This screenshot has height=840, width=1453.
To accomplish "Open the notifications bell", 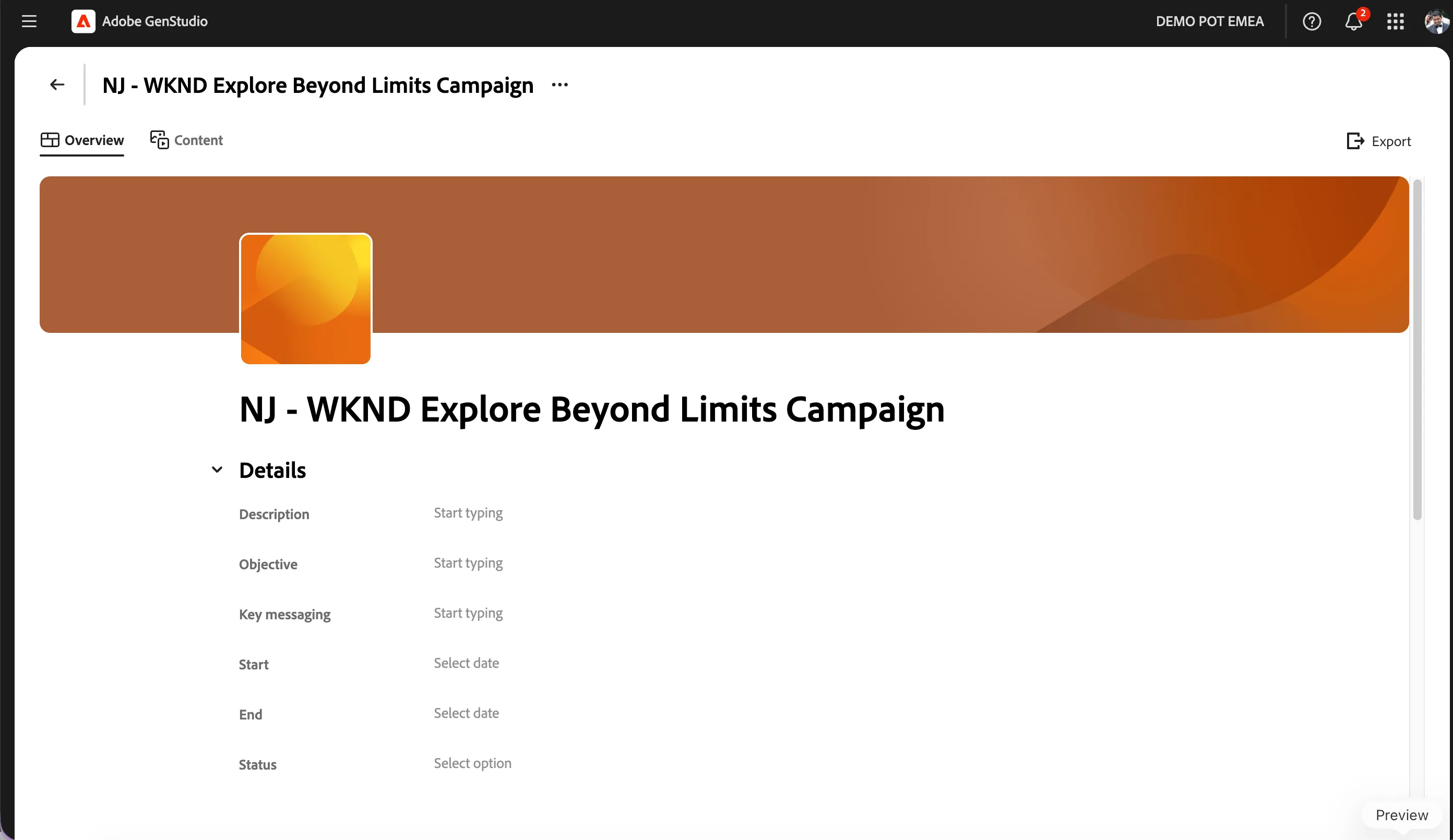I will [x=1353, y=21].
